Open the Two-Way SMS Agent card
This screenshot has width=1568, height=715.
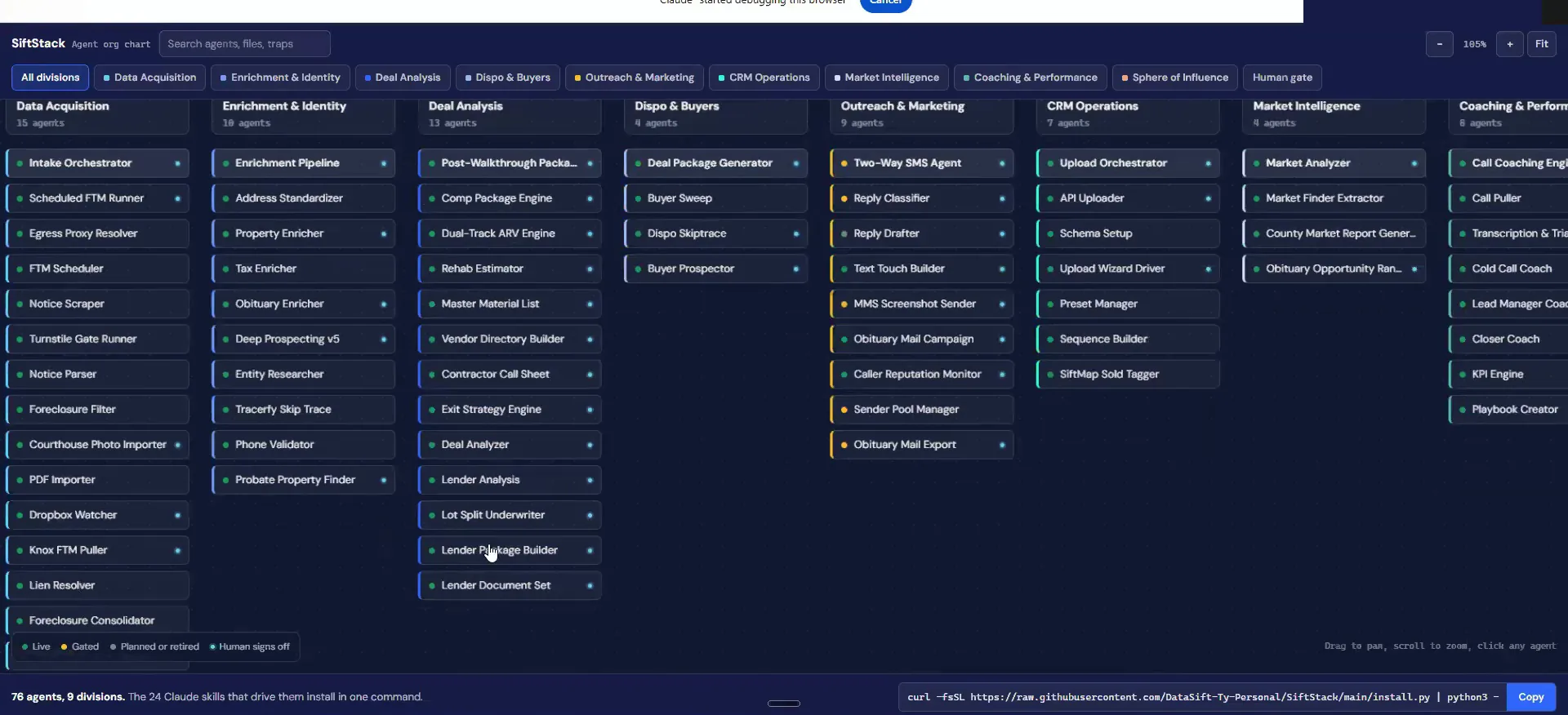[922, 163]
